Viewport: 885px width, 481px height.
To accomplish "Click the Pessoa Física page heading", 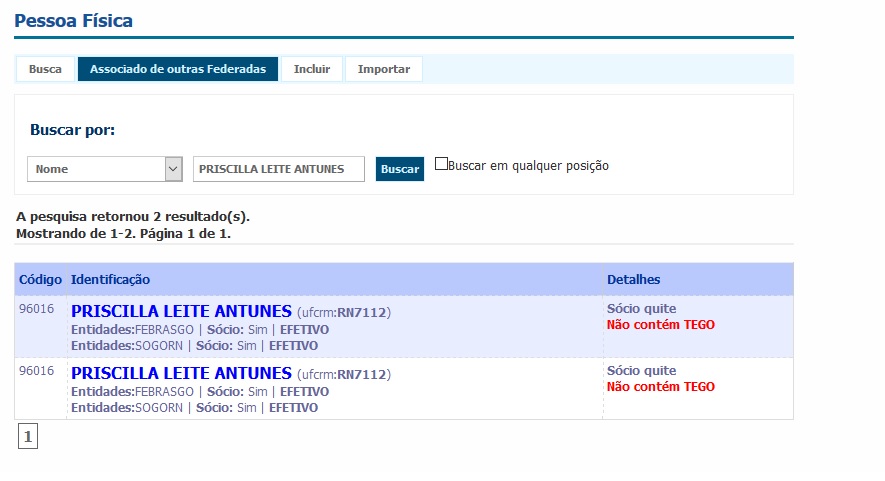I will (73, 21).
